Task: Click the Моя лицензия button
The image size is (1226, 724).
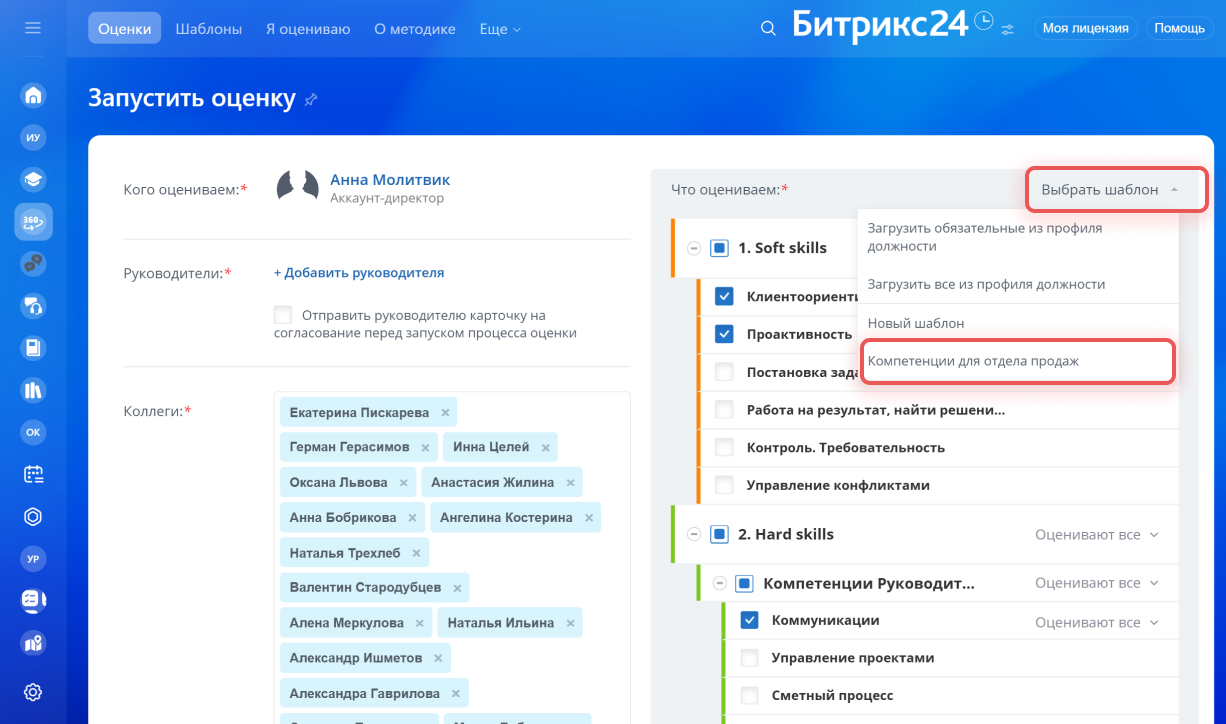Action: [x=1085, y=28]
